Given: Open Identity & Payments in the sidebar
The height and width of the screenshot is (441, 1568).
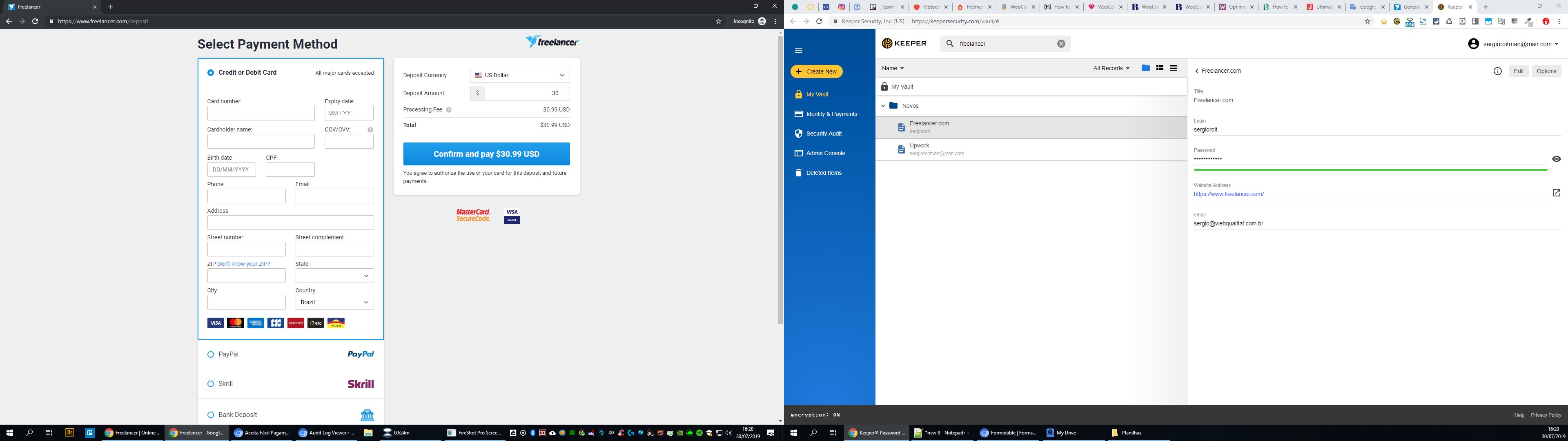Looking at the screenshot, I should (x=831, y=114).
